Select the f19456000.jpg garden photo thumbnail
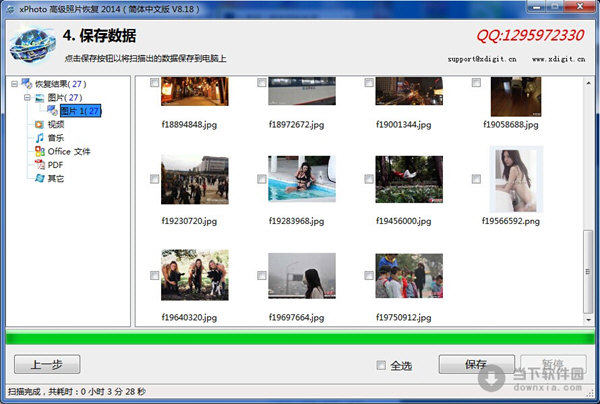 pyautogui.click(x=409, y=179)
